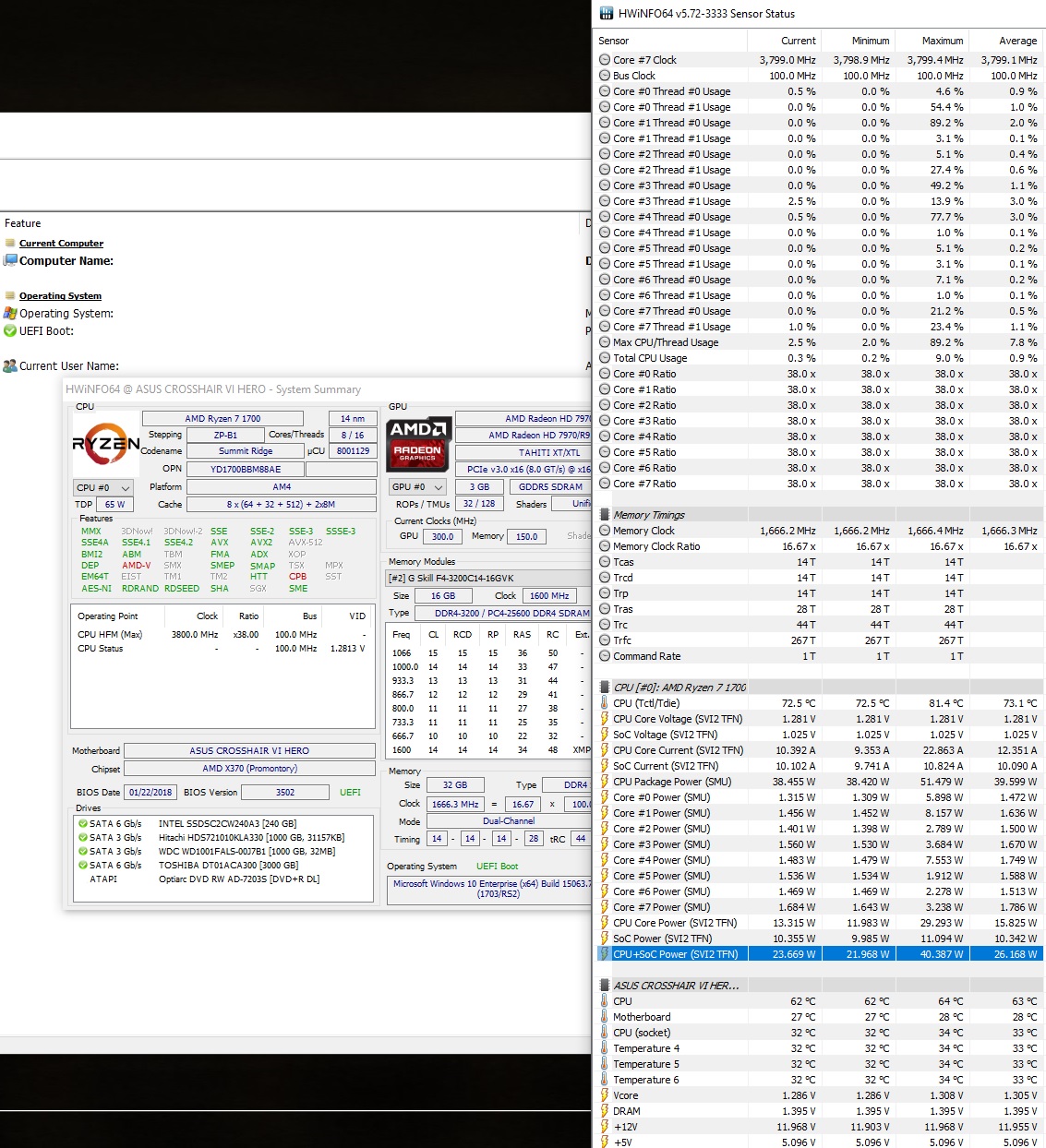Image resolution: width=1046 pixels, height=1148 pixels.
Task: Click the thermometer icon beside CPU (socket)
Action: click(x=605, y=1033)
